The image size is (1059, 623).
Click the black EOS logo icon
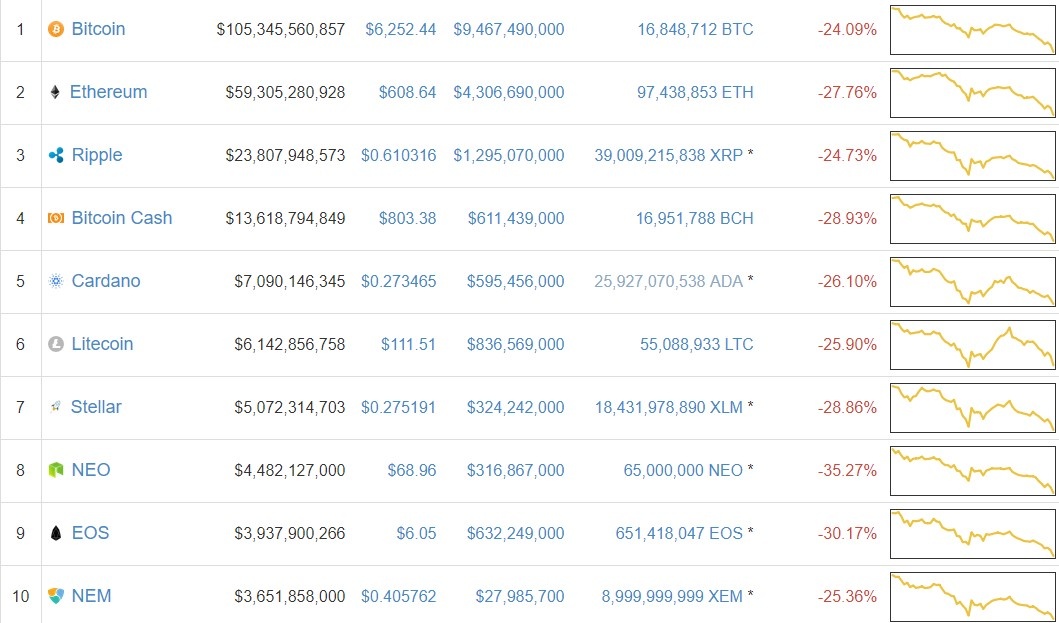pyautogui.click(x=56, y=533)
